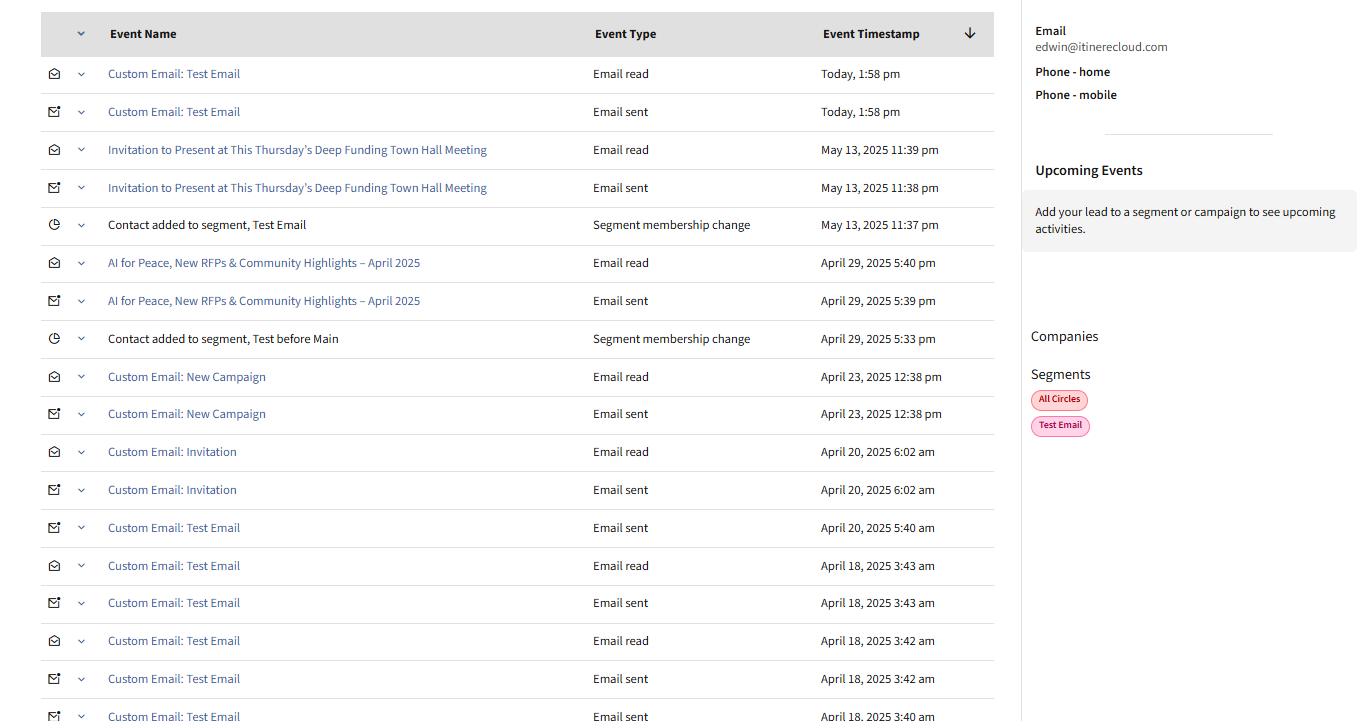Click the email read icon for Custom Email: Invitation
This screenshot has width=1367, height=721.
tap(54, 452)
